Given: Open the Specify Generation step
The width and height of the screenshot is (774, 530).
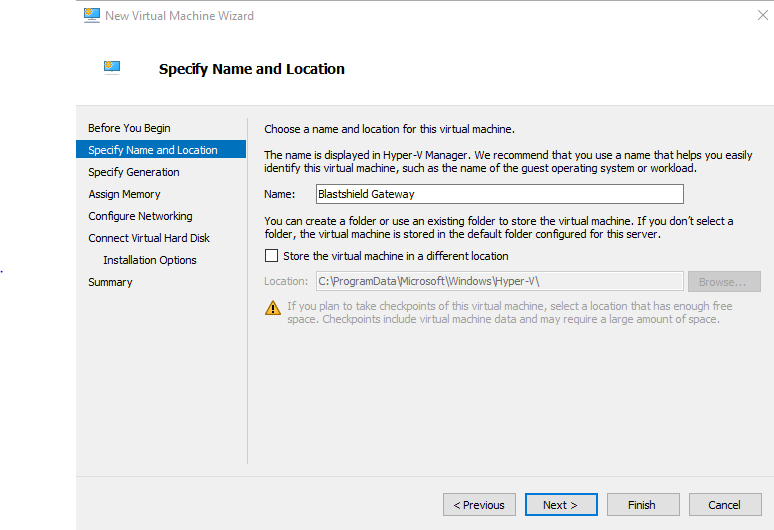Looking at the screenshot, I should pyautogui.click(x=134, y=172).
